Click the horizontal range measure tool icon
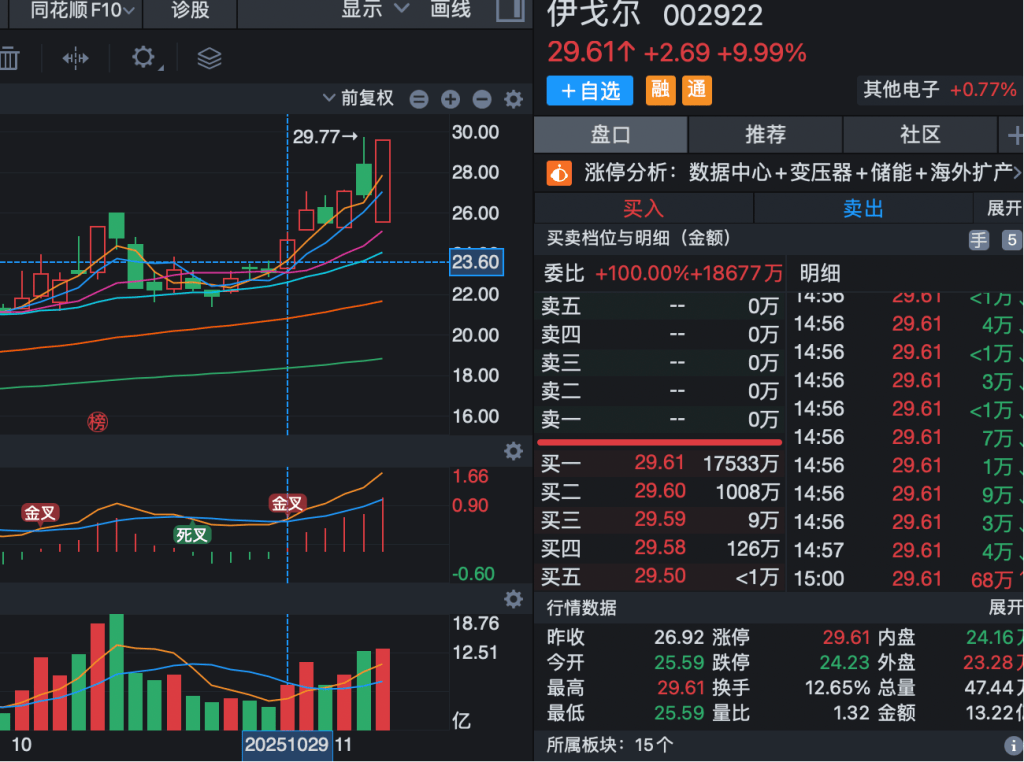Image resolution: width=1024 pixels, height=762 pixels. (x=76, y=58)
